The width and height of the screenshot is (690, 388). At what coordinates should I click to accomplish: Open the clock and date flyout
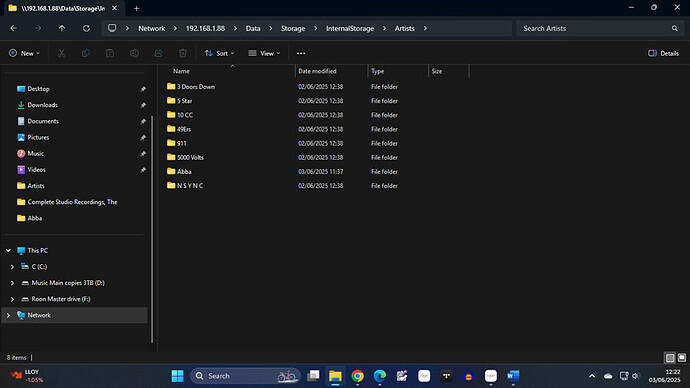click(664, 376)
